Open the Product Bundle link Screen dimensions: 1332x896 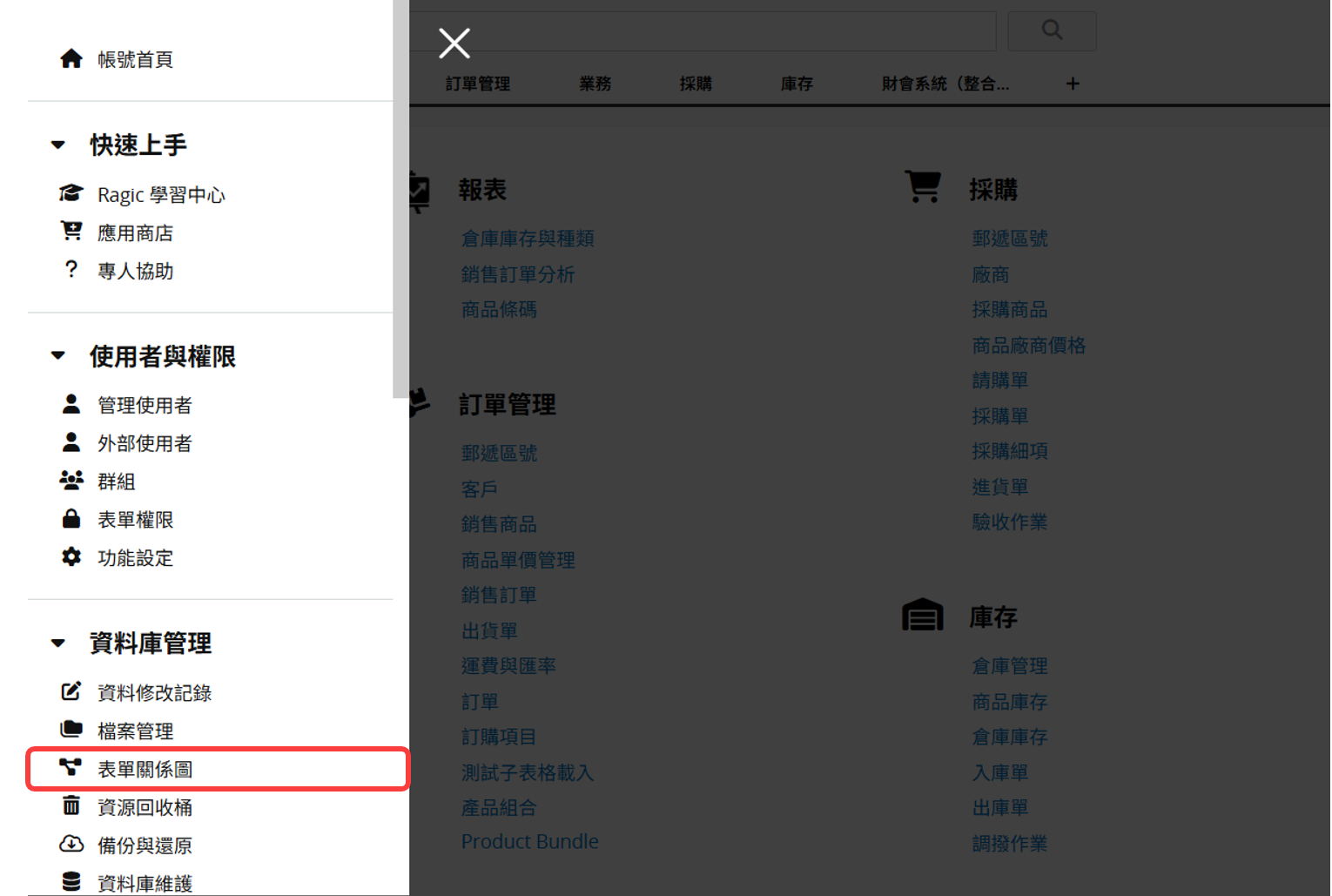(530, 841)
